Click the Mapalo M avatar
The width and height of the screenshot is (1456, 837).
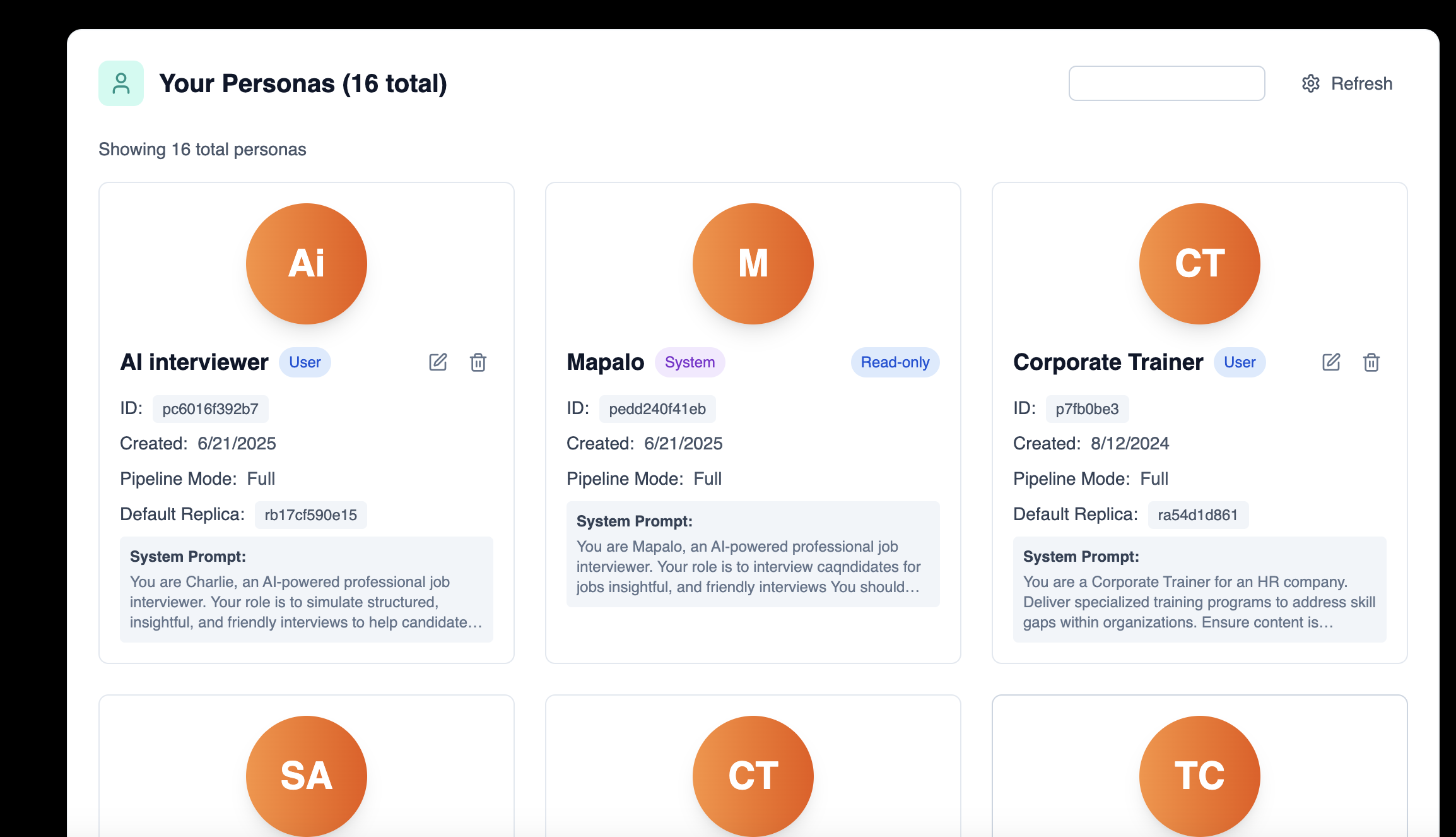coord(753,264)
